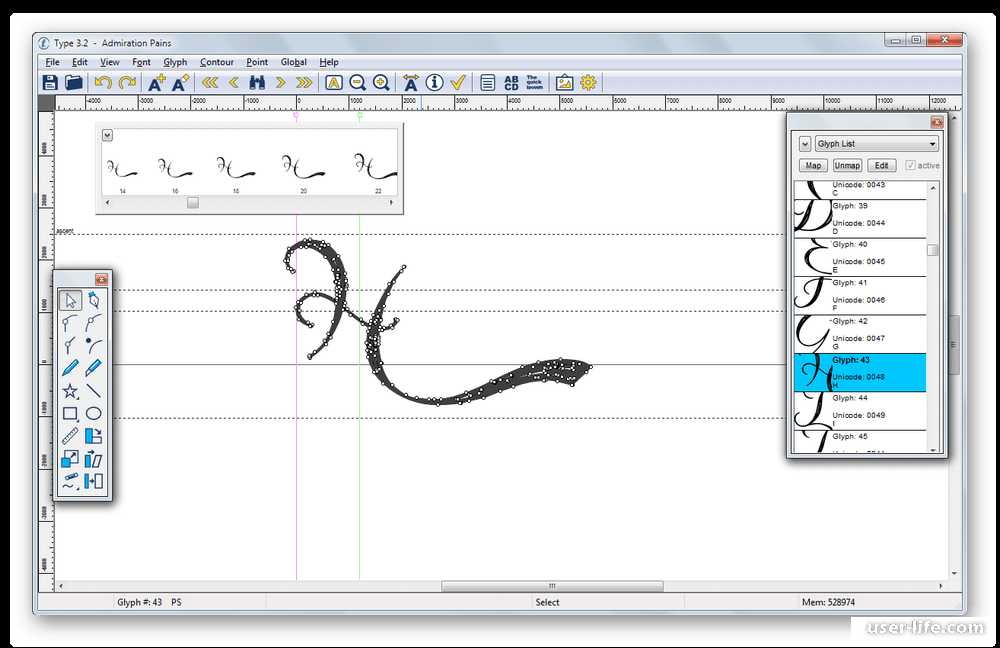1000x648 pixels.
Task: Select Glyph 39 Unicode 0044 in list
Action: [x=860, y=219]
